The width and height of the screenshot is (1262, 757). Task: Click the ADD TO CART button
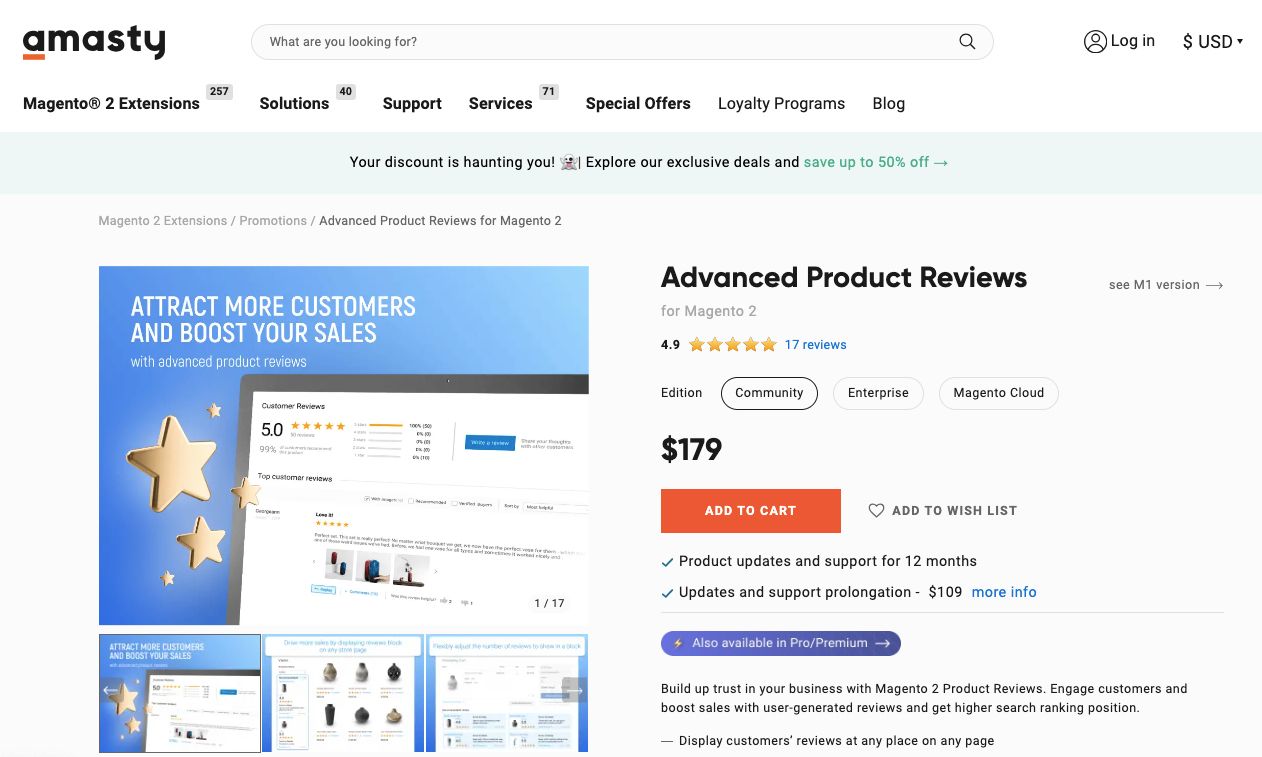pyautogui.click(x=750, y=510)
